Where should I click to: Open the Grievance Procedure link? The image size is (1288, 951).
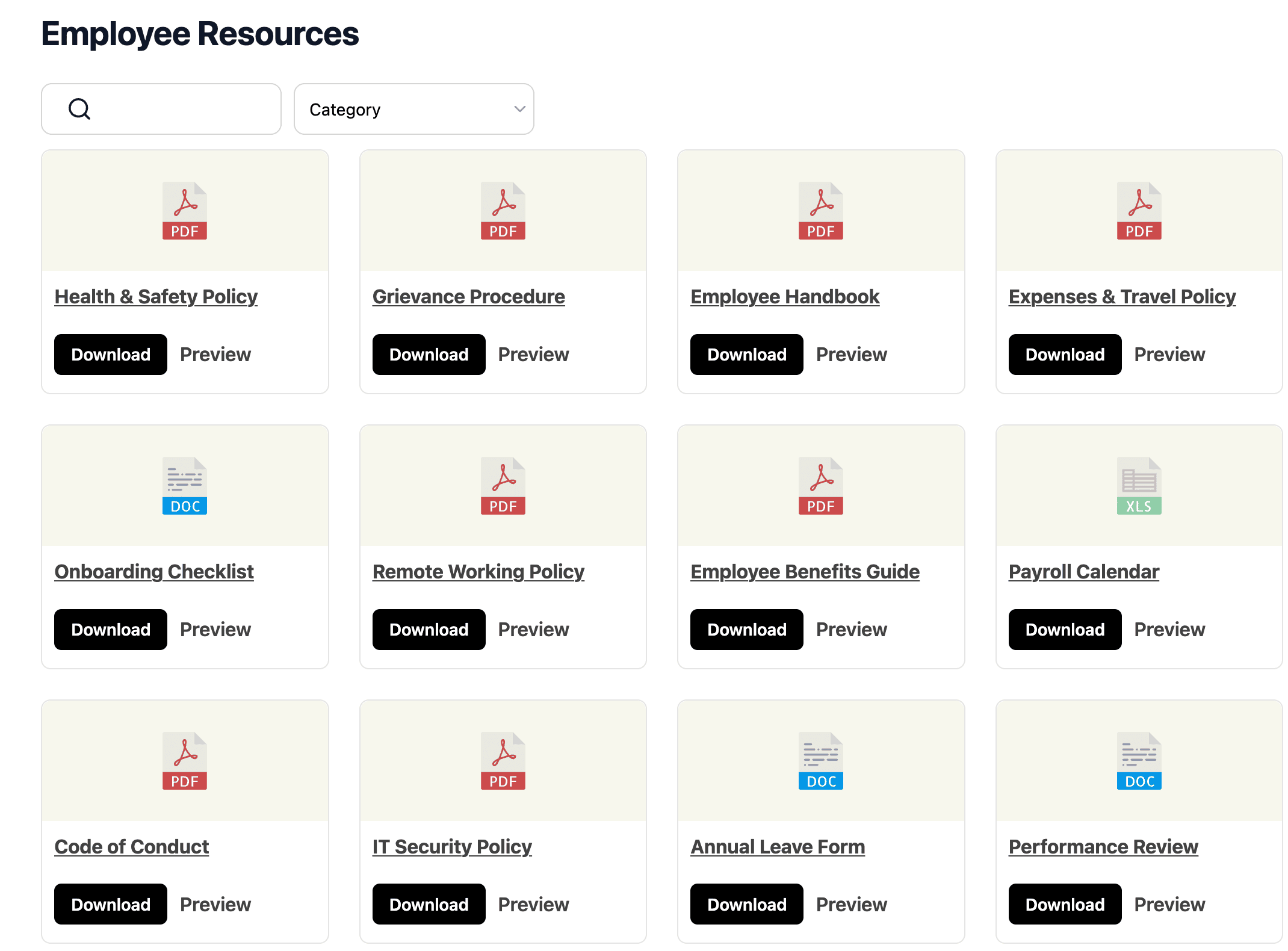coord(469,297)
